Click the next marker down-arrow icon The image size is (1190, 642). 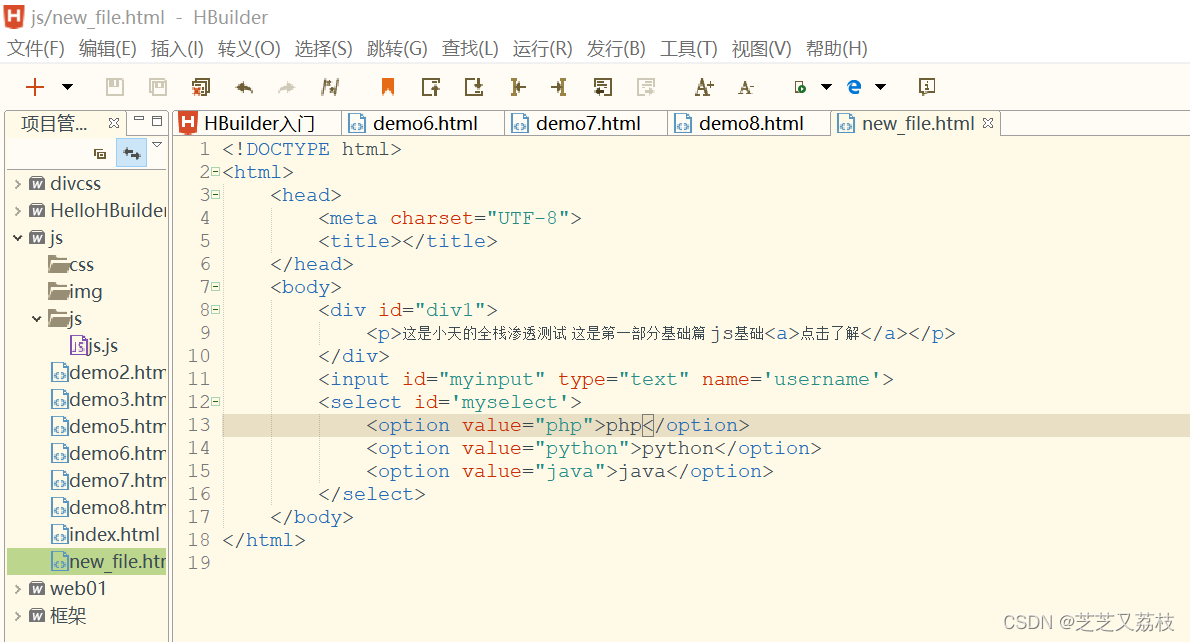tap(474, 87)
